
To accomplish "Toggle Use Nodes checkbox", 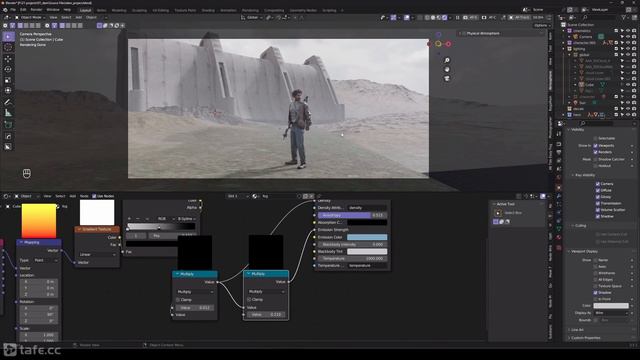I will pyautogui.click(x=94, y=196).
